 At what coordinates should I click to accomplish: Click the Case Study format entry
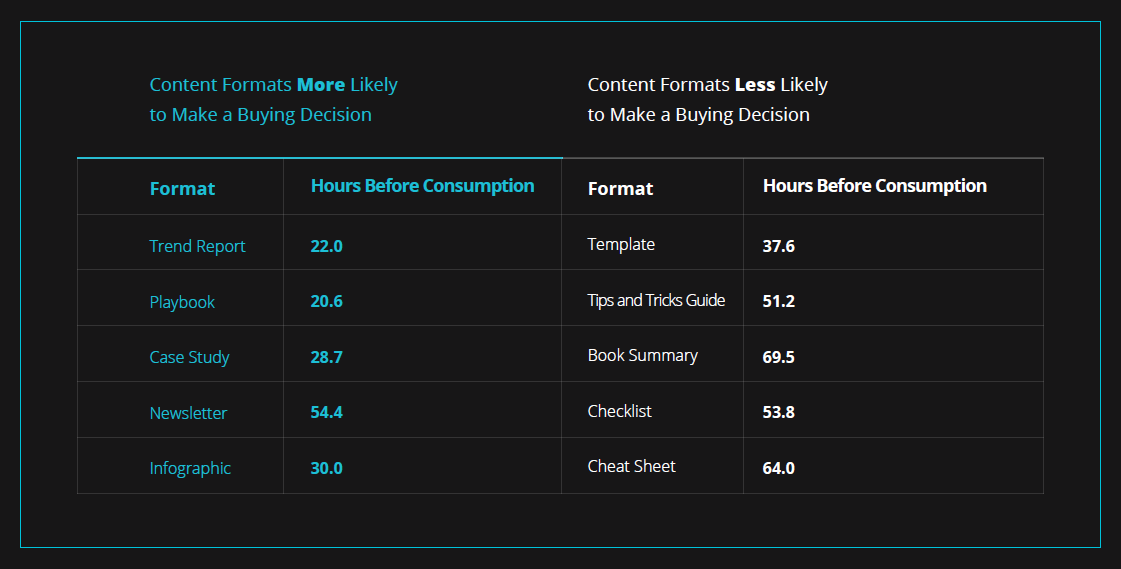tap(189, 357)
